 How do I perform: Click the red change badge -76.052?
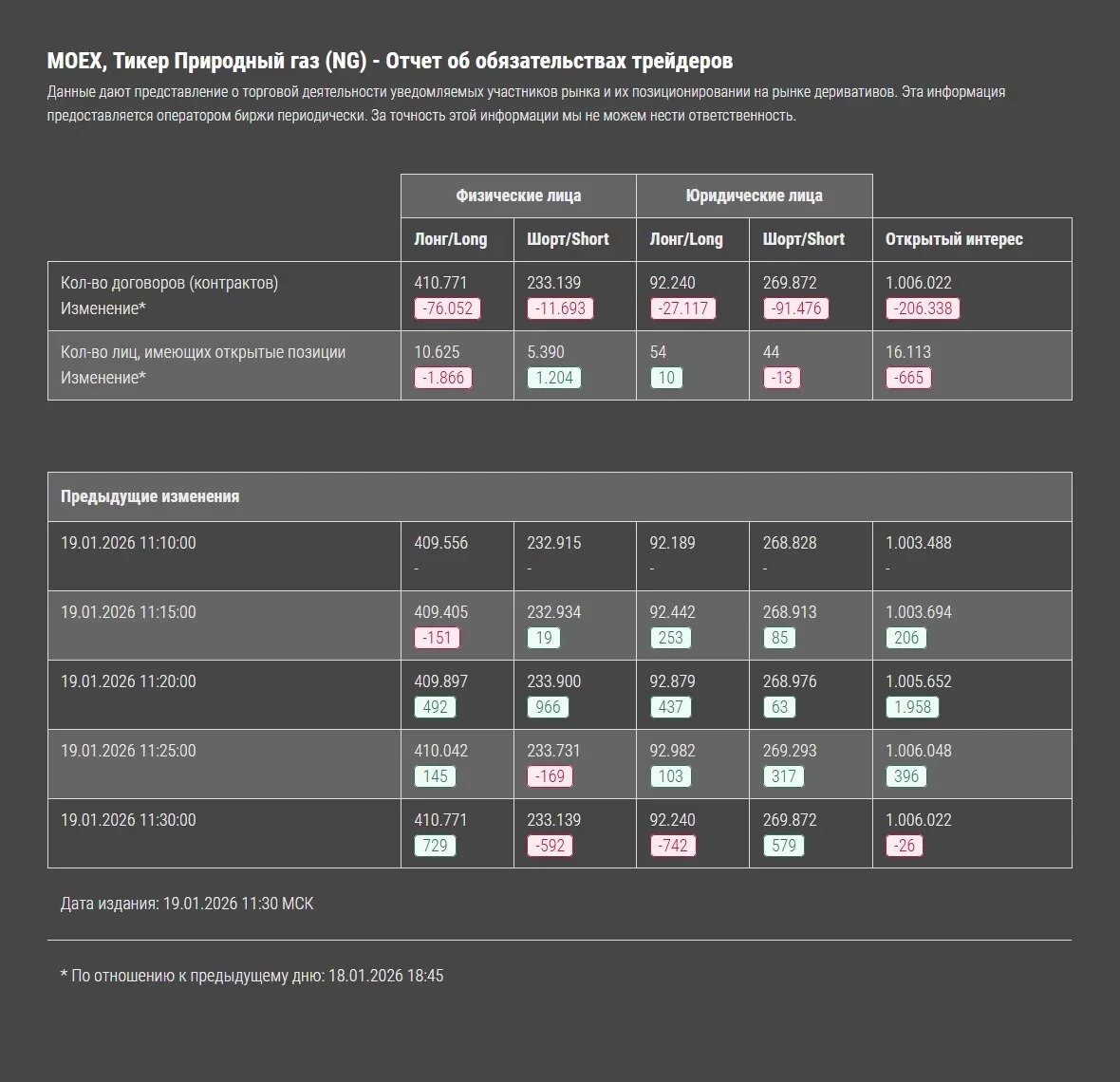pos(448,308)
